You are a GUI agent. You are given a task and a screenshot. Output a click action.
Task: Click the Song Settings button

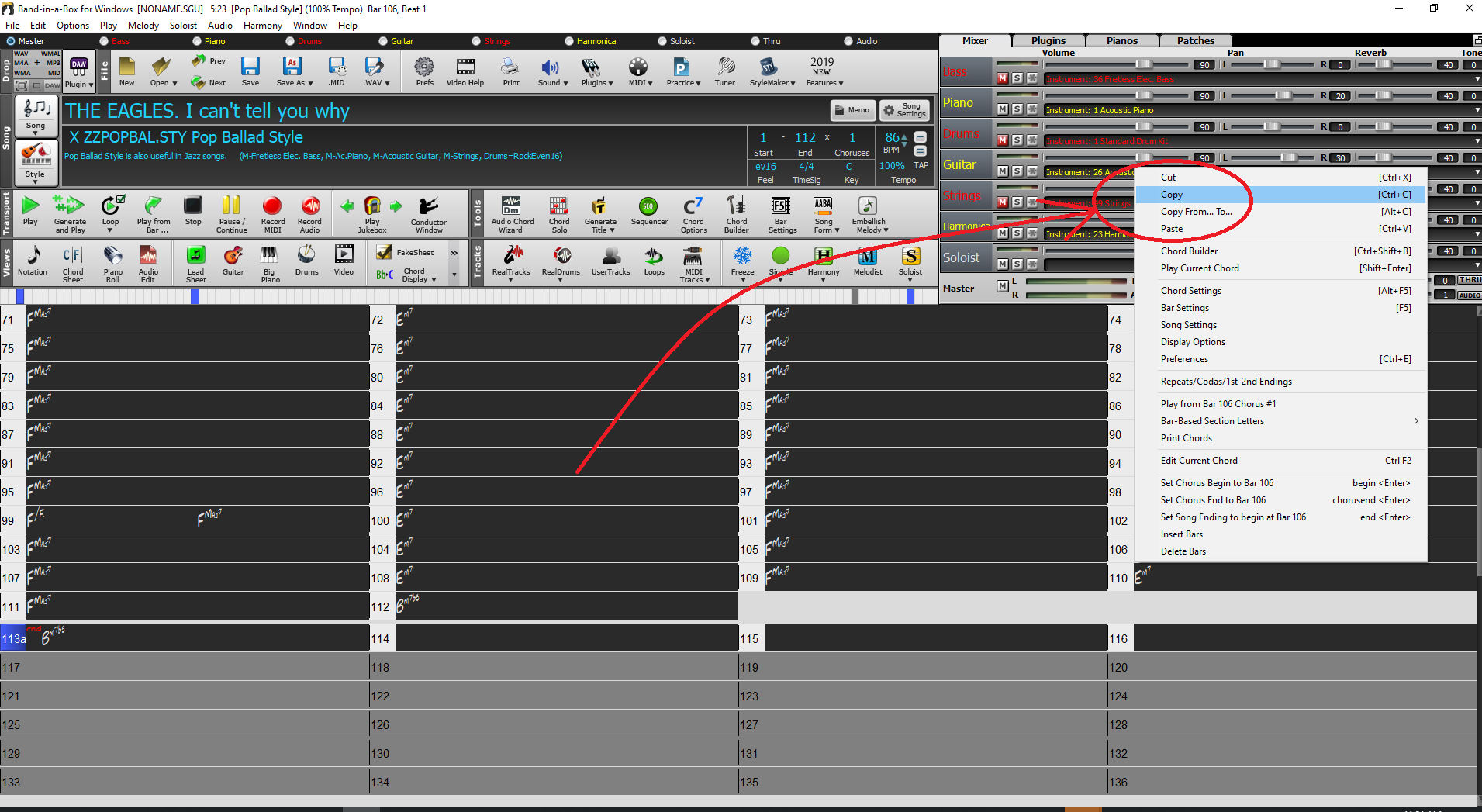coord(904,110)
